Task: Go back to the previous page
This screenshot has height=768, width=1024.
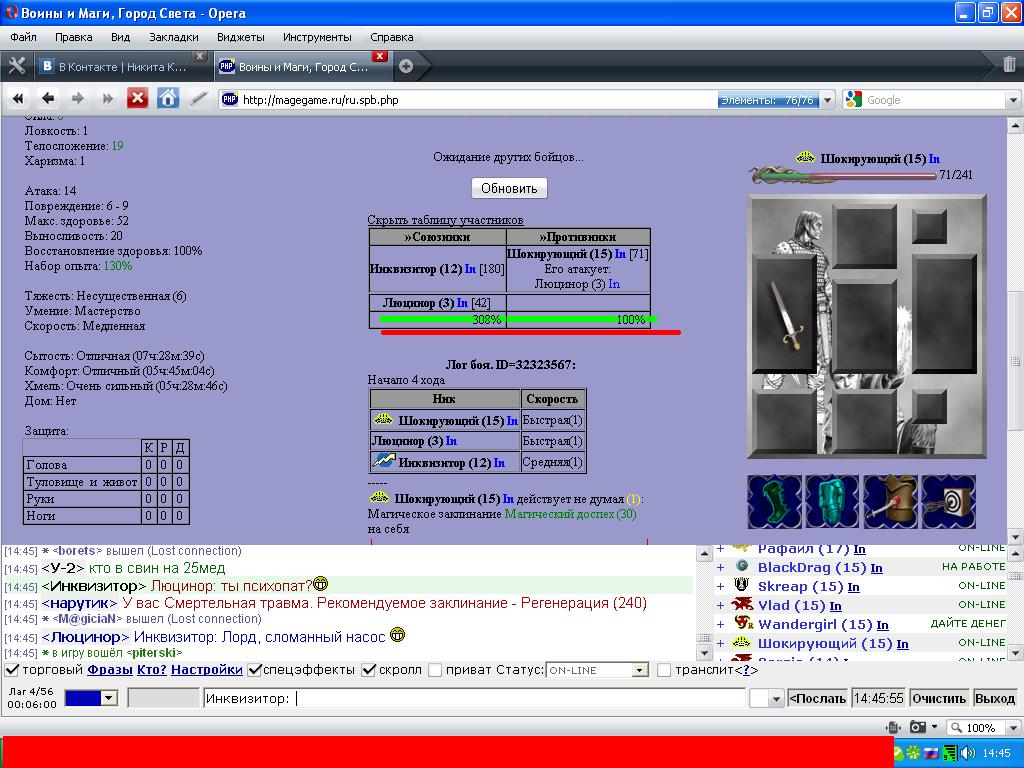Action: [48, 99]
